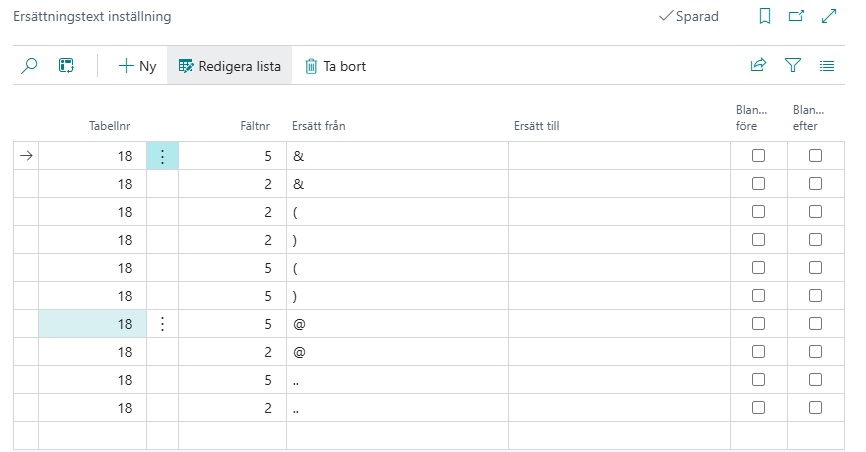Screen dimensions: 866x452
Task: Open page in new window icon
Action: pyautogui.click(x=796, y=16)
